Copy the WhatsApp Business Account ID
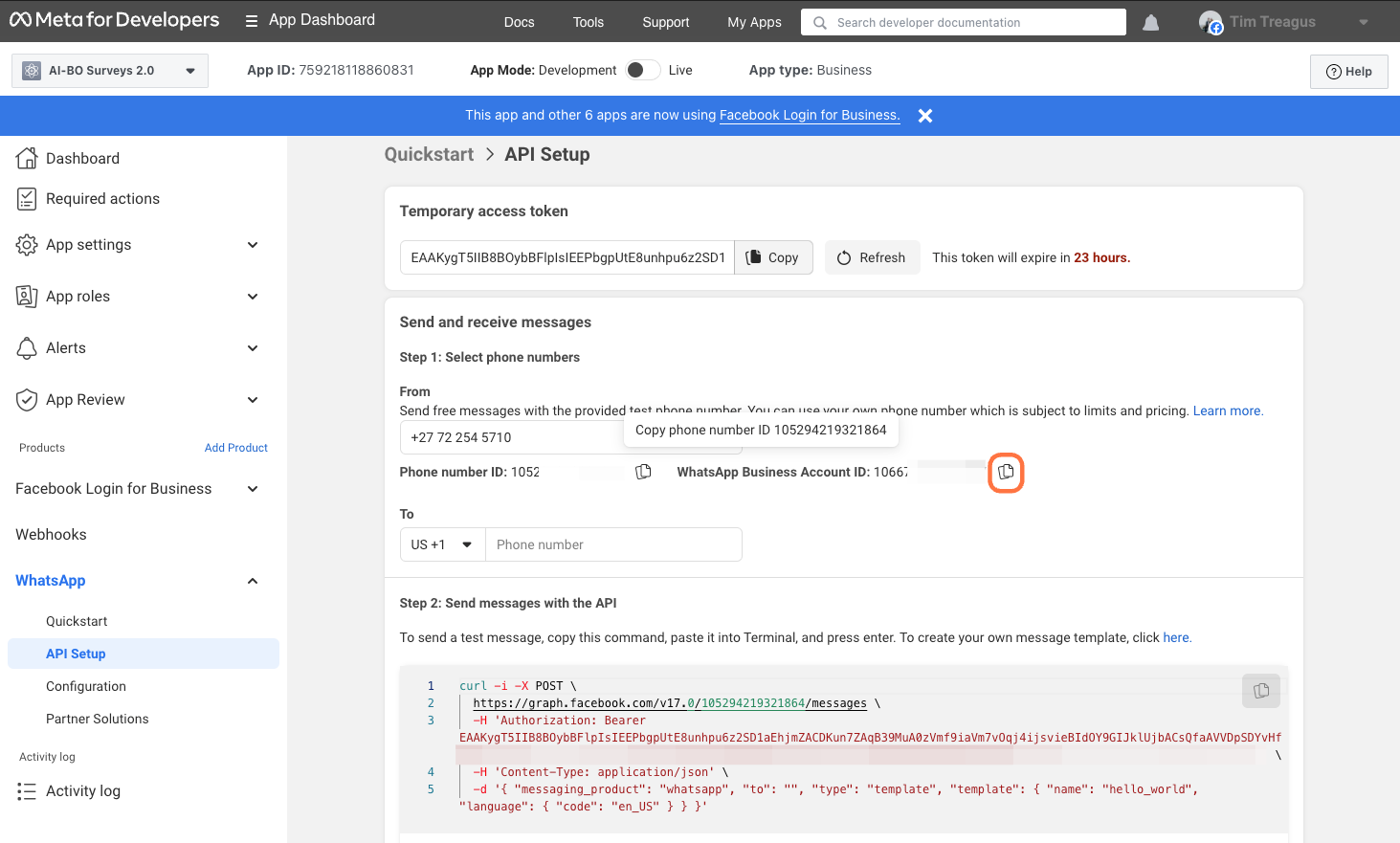The height and width of the screenshot is (843, 1400). 1006,472
